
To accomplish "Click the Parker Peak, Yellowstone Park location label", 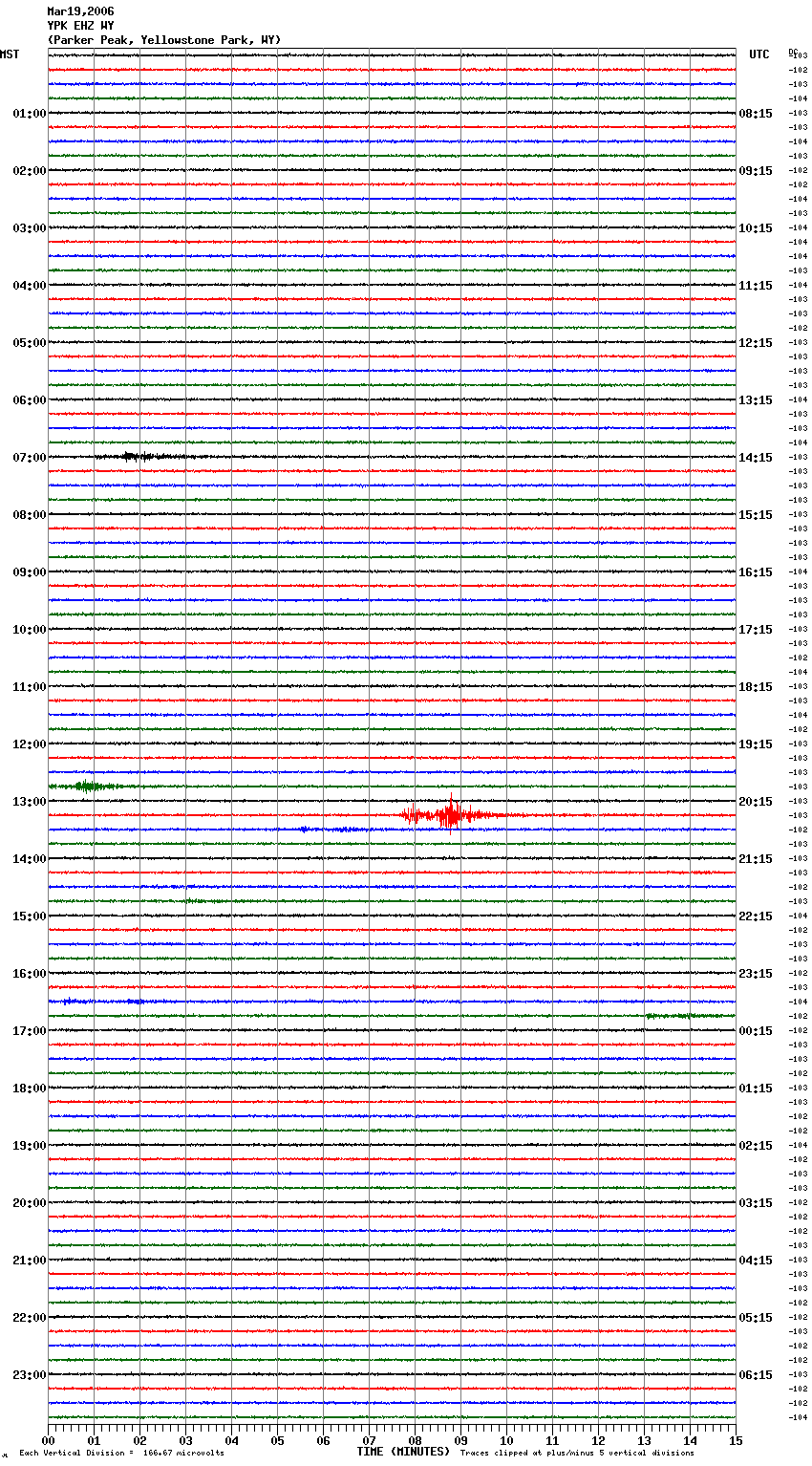I will (x=164, y=40).
